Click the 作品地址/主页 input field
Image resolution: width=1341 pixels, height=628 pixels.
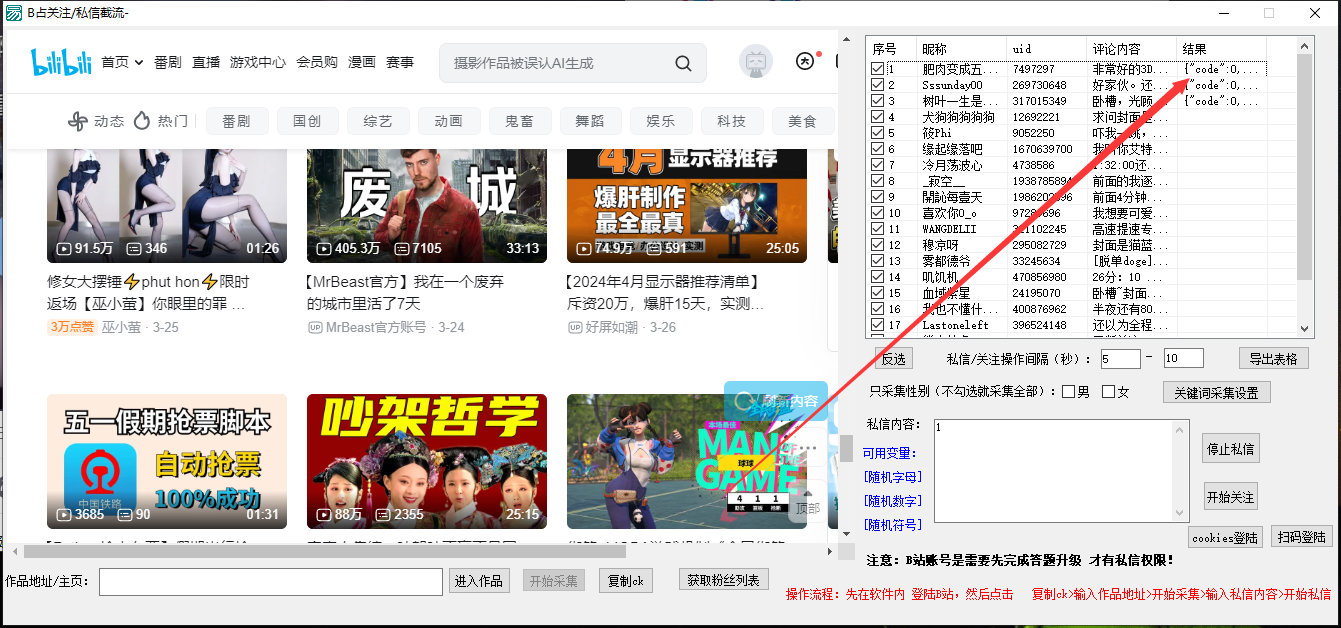(x=270, y=581)
